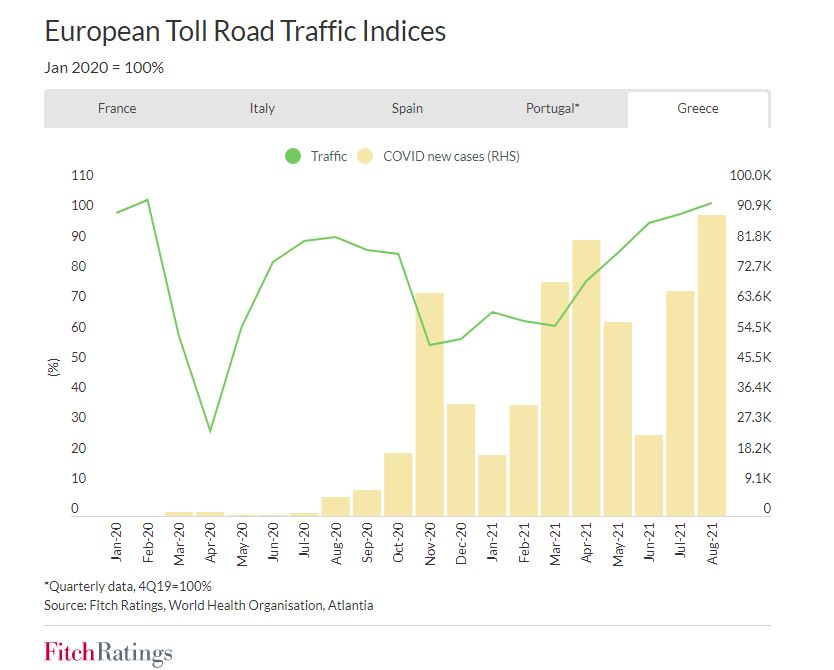Viewport: 834px width, 670px height.
Task: Click the Apr-21 COVID cases bar
Action: [586, 378]
